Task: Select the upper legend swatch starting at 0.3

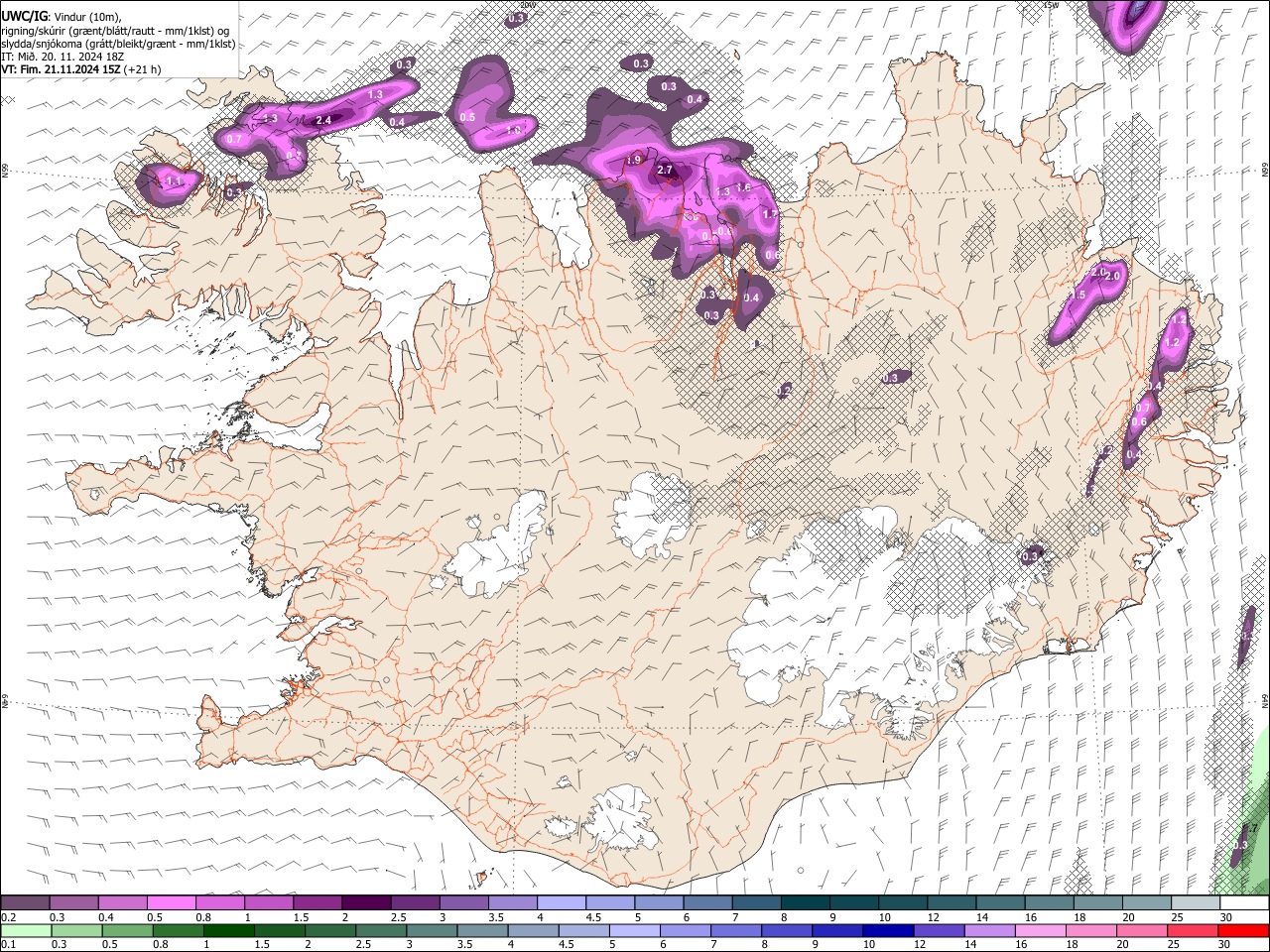Action: point(73,903)
